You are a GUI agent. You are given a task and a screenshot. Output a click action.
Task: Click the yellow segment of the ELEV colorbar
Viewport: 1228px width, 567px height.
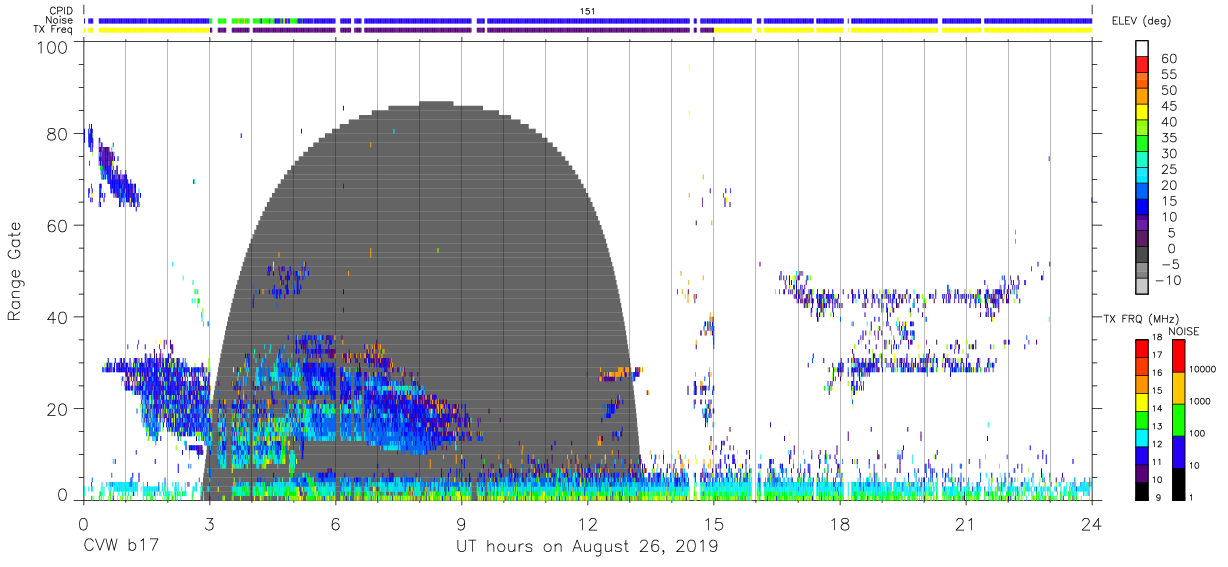[x=1142, y=113]
